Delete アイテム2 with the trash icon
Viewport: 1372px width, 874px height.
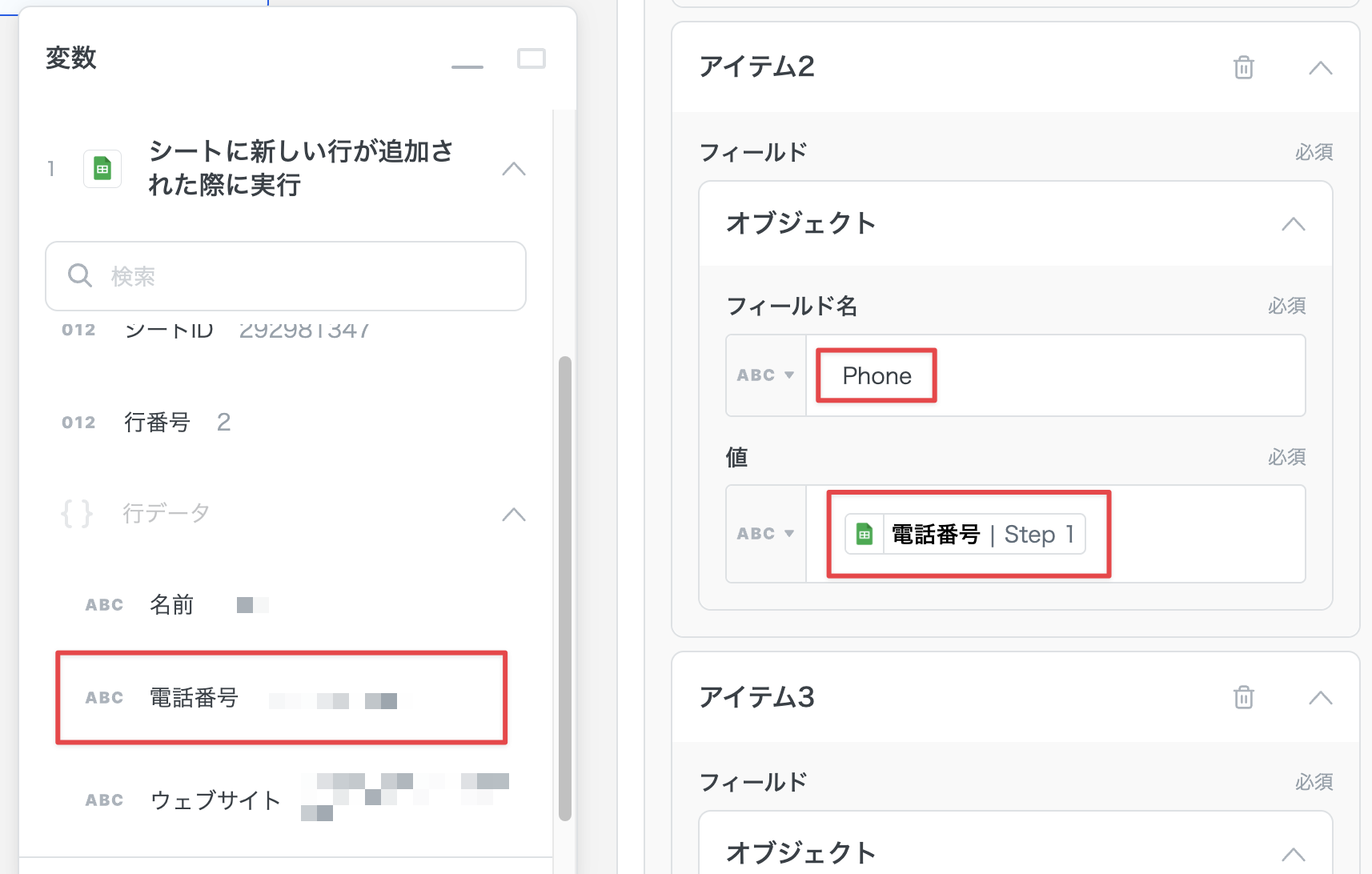point(1243,68)
